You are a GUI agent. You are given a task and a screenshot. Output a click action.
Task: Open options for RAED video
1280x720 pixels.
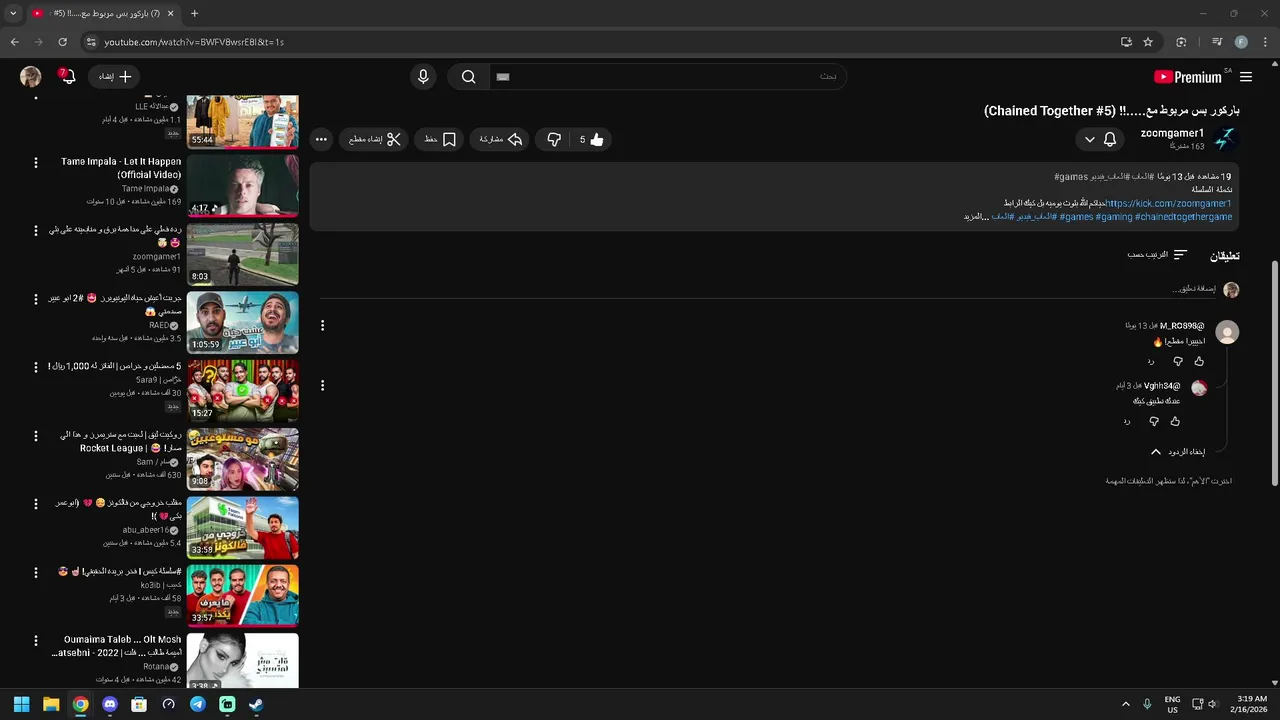pos(36,298)
